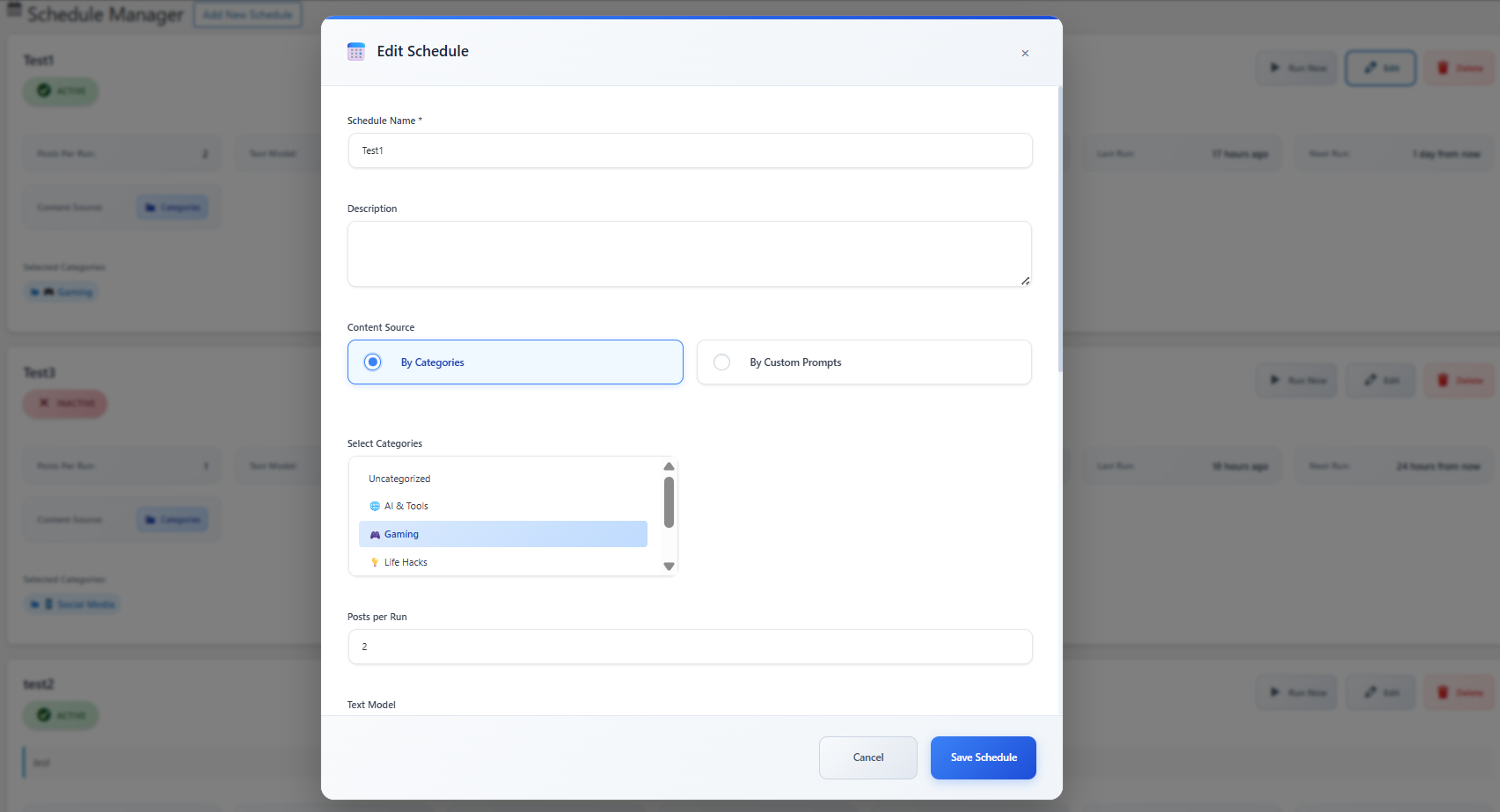Click the AI & Tools globe icon

375,507
